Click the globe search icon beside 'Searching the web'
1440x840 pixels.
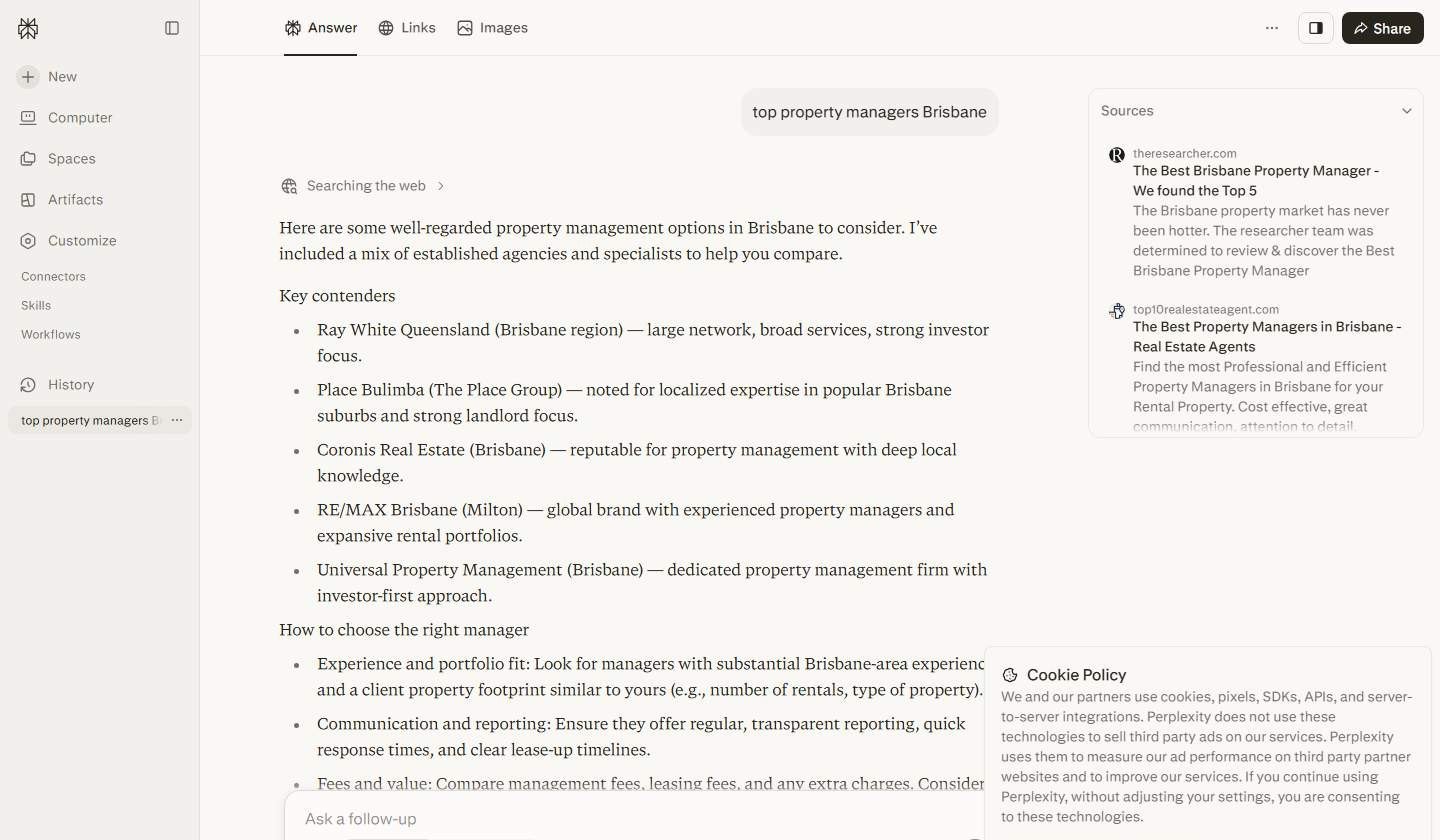coord(289,186)
